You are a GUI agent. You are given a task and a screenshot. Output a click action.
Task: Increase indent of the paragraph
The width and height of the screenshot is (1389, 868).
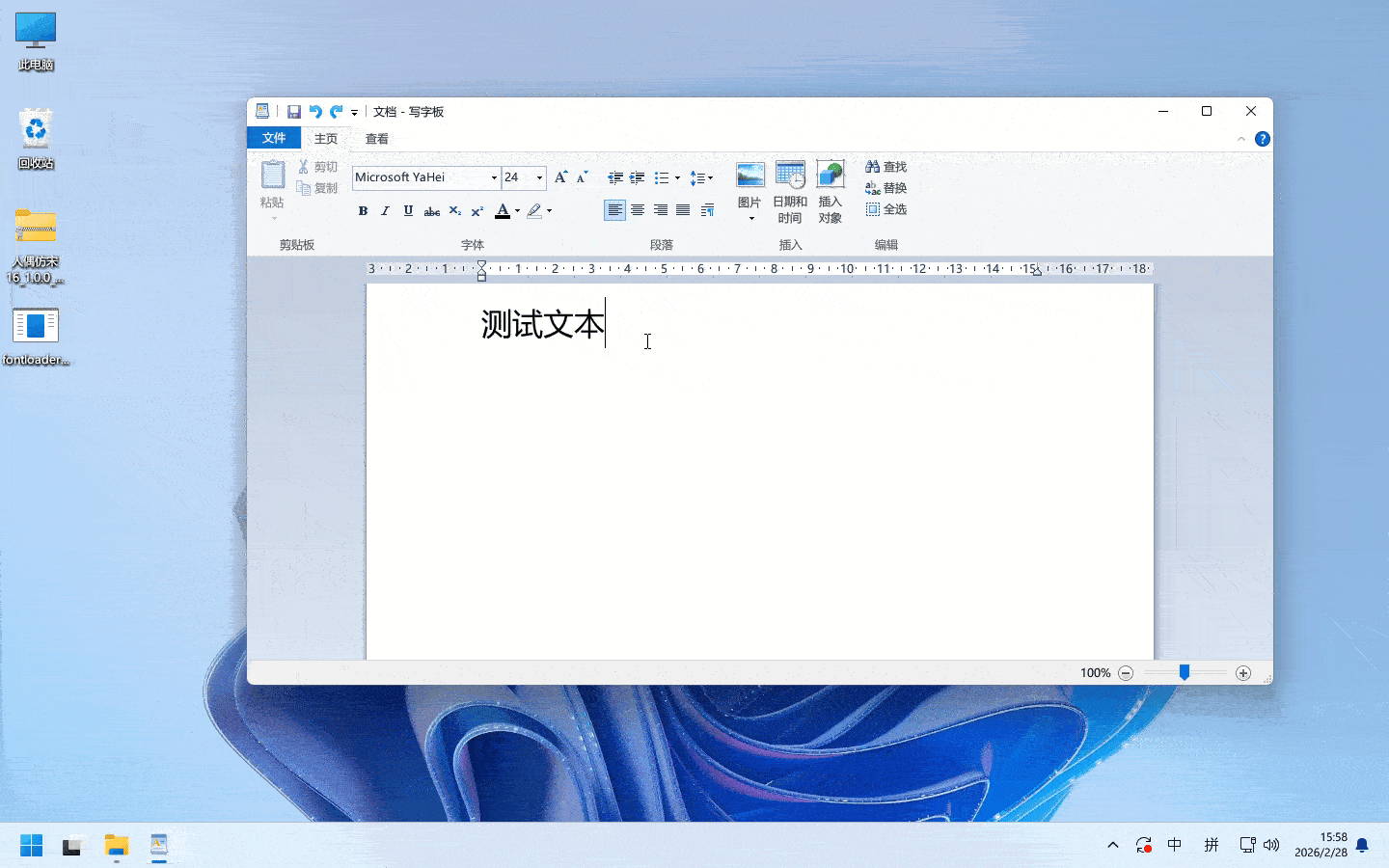click(x=637, y=177)
